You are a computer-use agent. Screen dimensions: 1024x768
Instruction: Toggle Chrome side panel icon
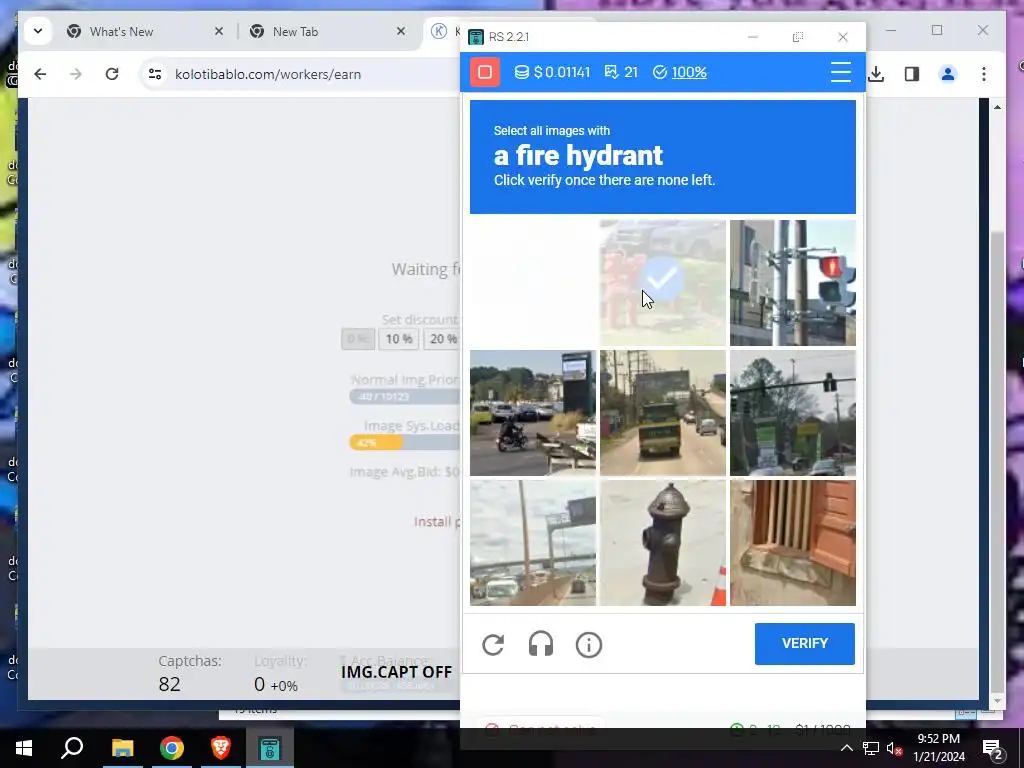pos(912,74)
